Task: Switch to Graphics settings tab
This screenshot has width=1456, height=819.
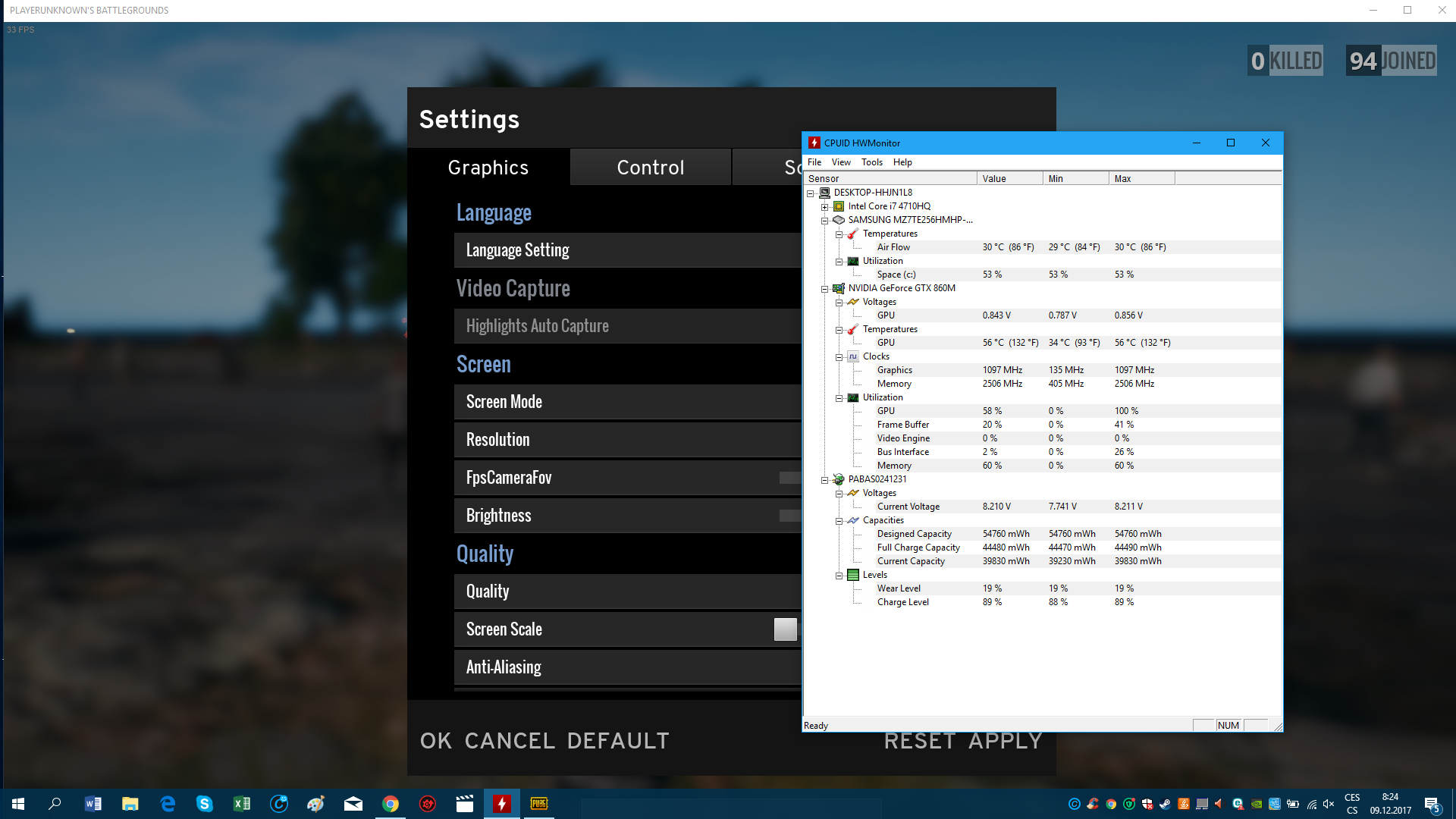Action: tap(488, 168)
